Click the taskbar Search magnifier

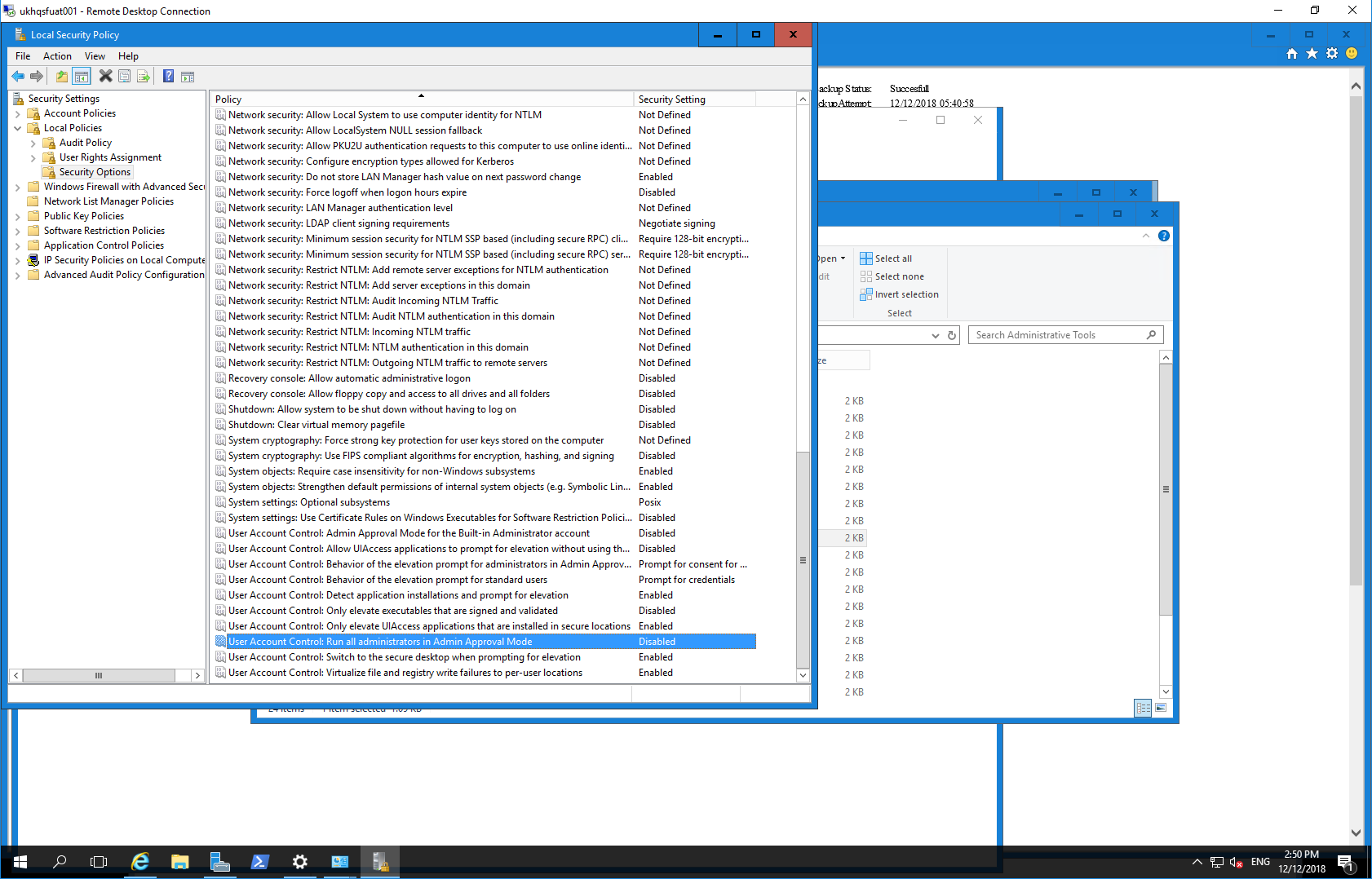[x=60, y=862]
